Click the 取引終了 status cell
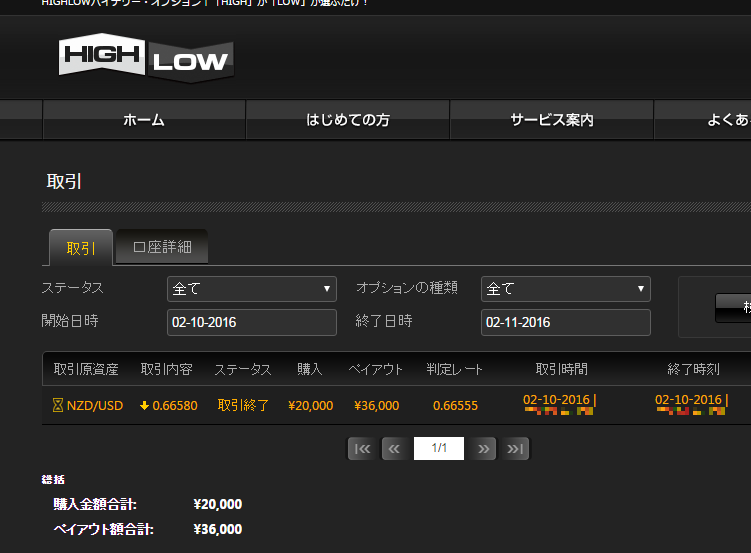 tap(243, 406)
